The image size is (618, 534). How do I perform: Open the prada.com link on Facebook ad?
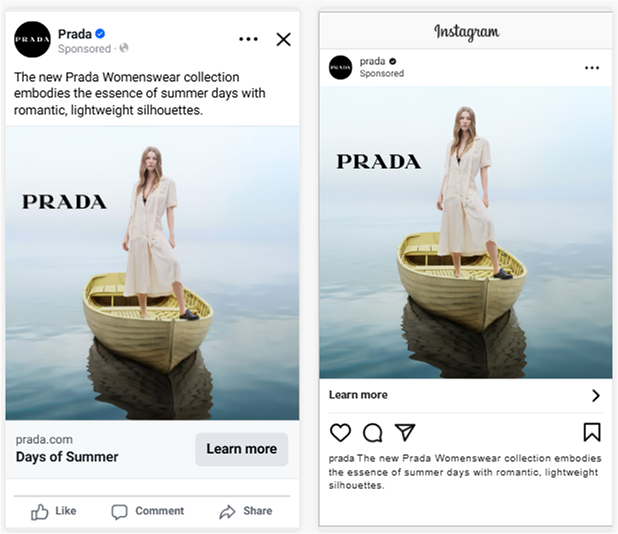(x=45, y=439)
